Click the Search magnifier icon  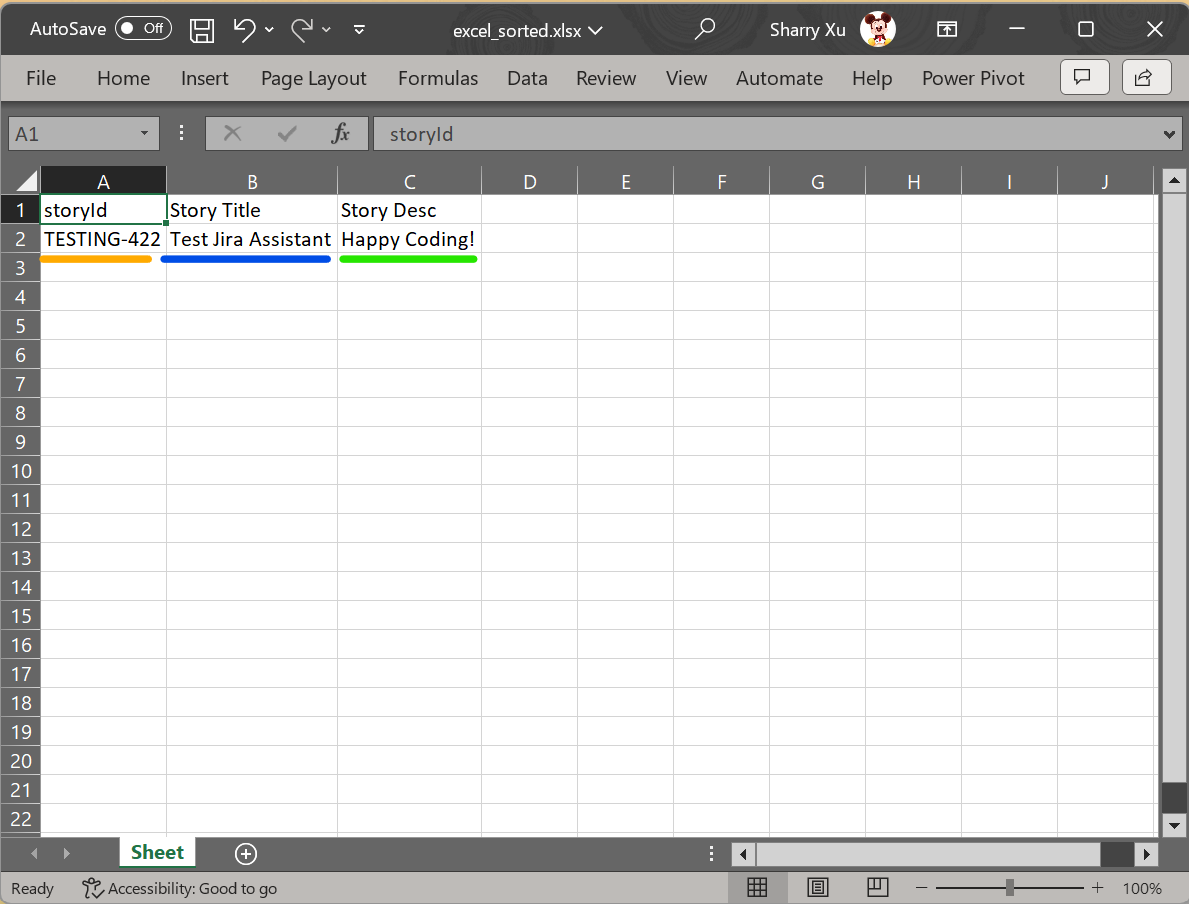point(704,29)
